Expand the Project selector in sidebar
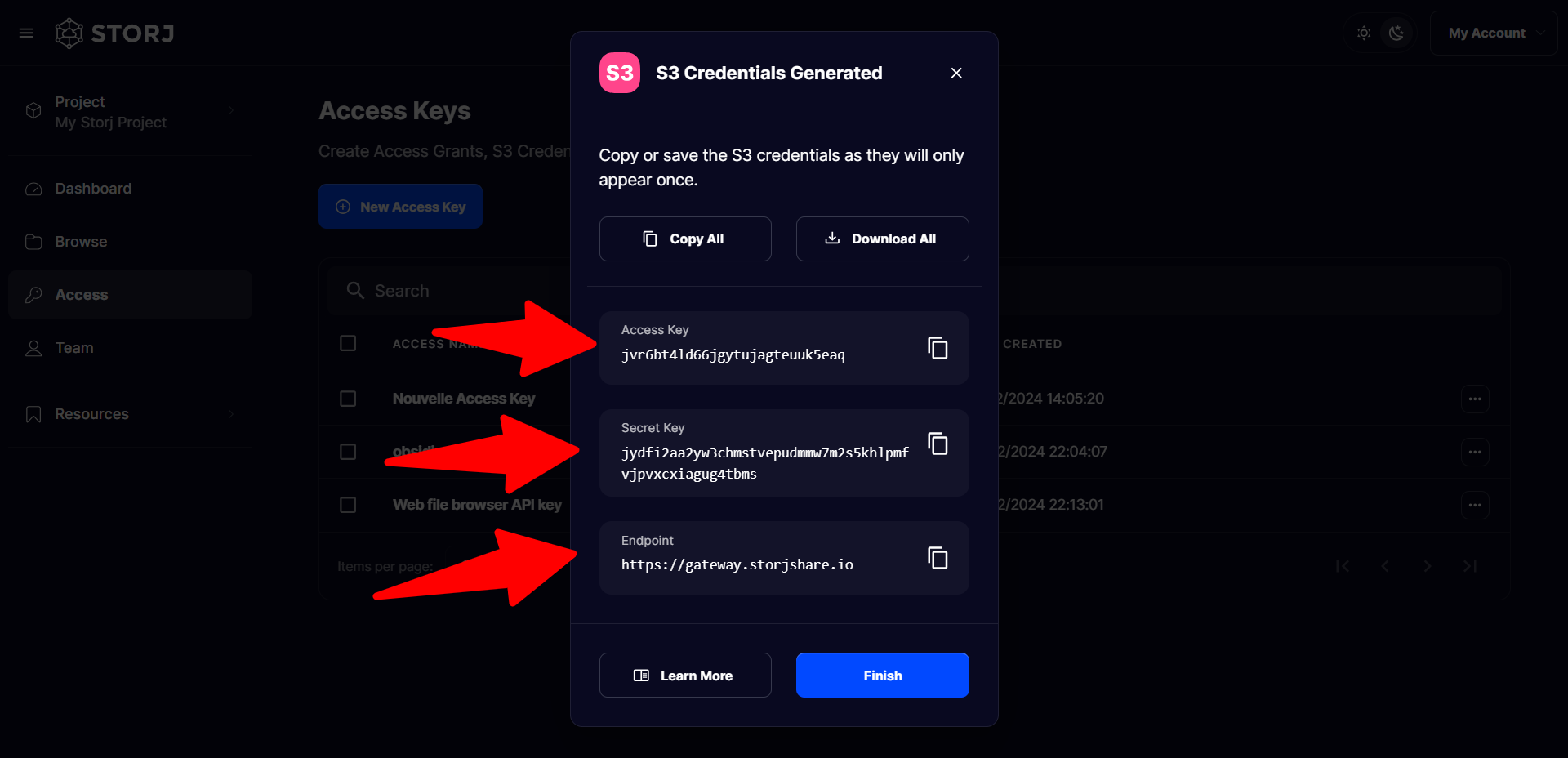Viewport: 1568px width, 758px height. pyautogui.click(x=131, y=112)
